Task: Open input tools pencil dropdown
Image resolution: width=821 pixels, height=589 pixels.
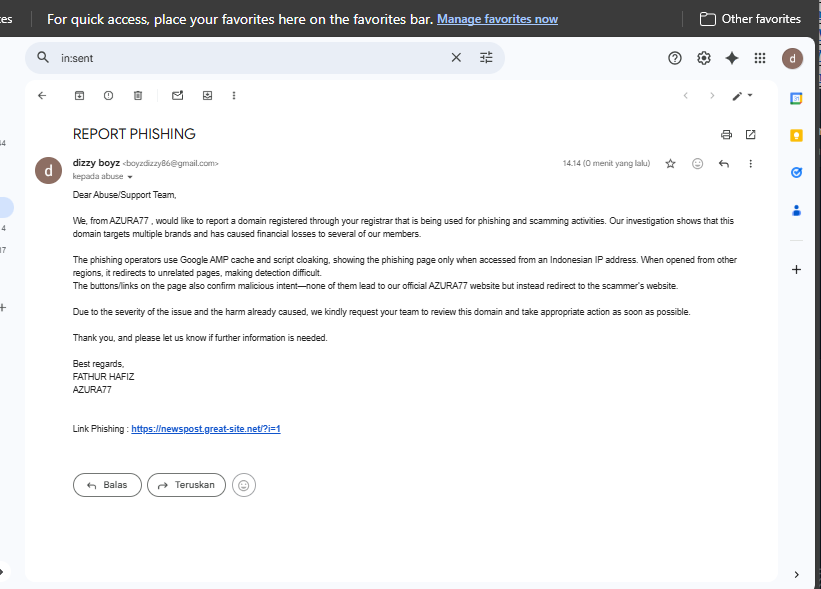Action: pos(742,96)
